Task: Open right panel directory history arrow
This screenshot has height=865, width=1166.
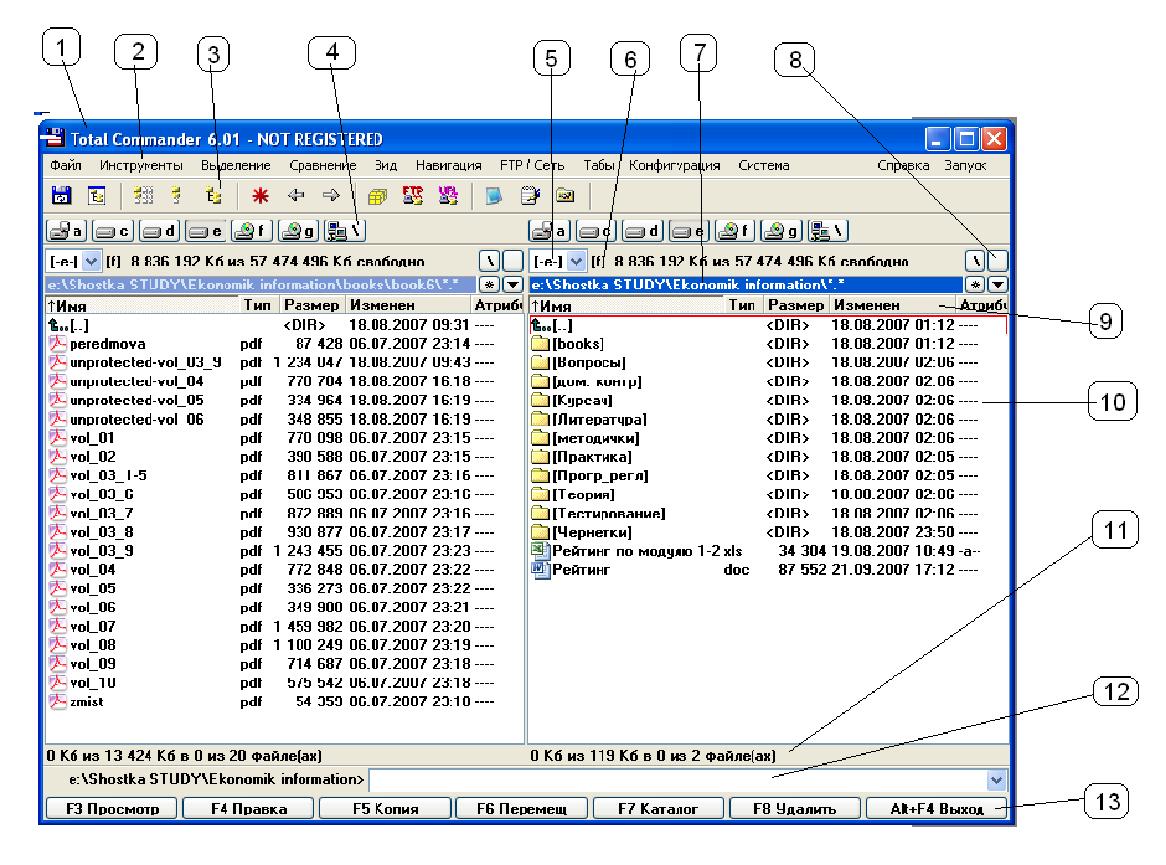Action: (997, 284)
